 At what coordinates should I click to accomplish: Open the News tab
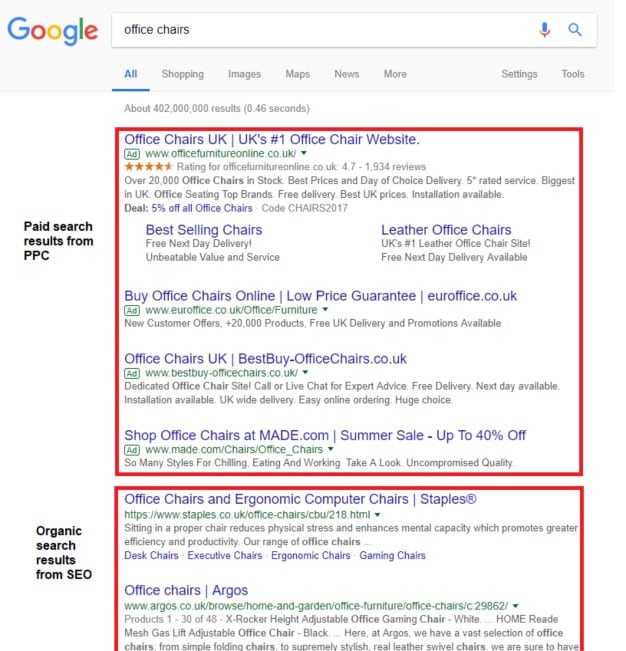coord(347,74)
